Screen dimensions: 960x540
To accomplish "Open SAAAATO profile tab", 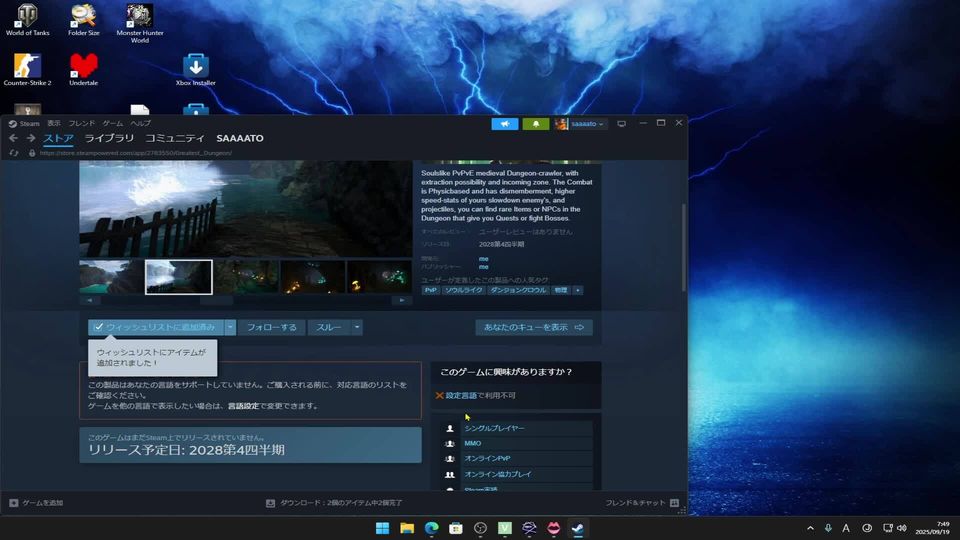I will click(240, 138).
